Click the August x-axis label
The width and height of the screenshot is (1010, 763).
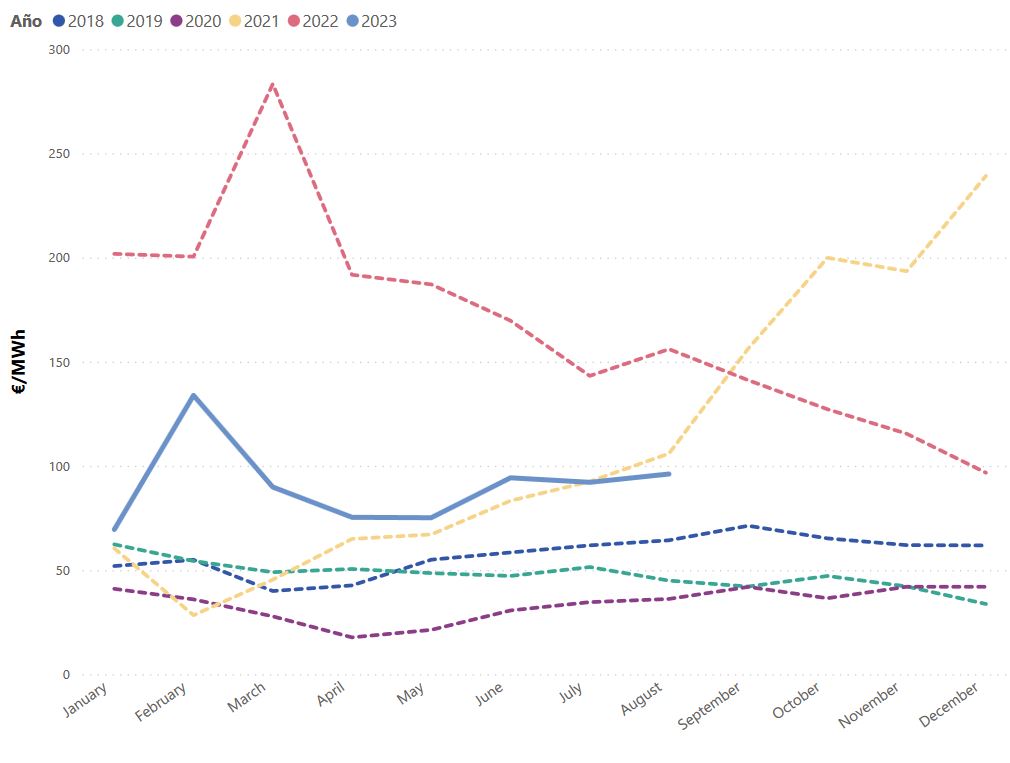click(x=644, y=697)
